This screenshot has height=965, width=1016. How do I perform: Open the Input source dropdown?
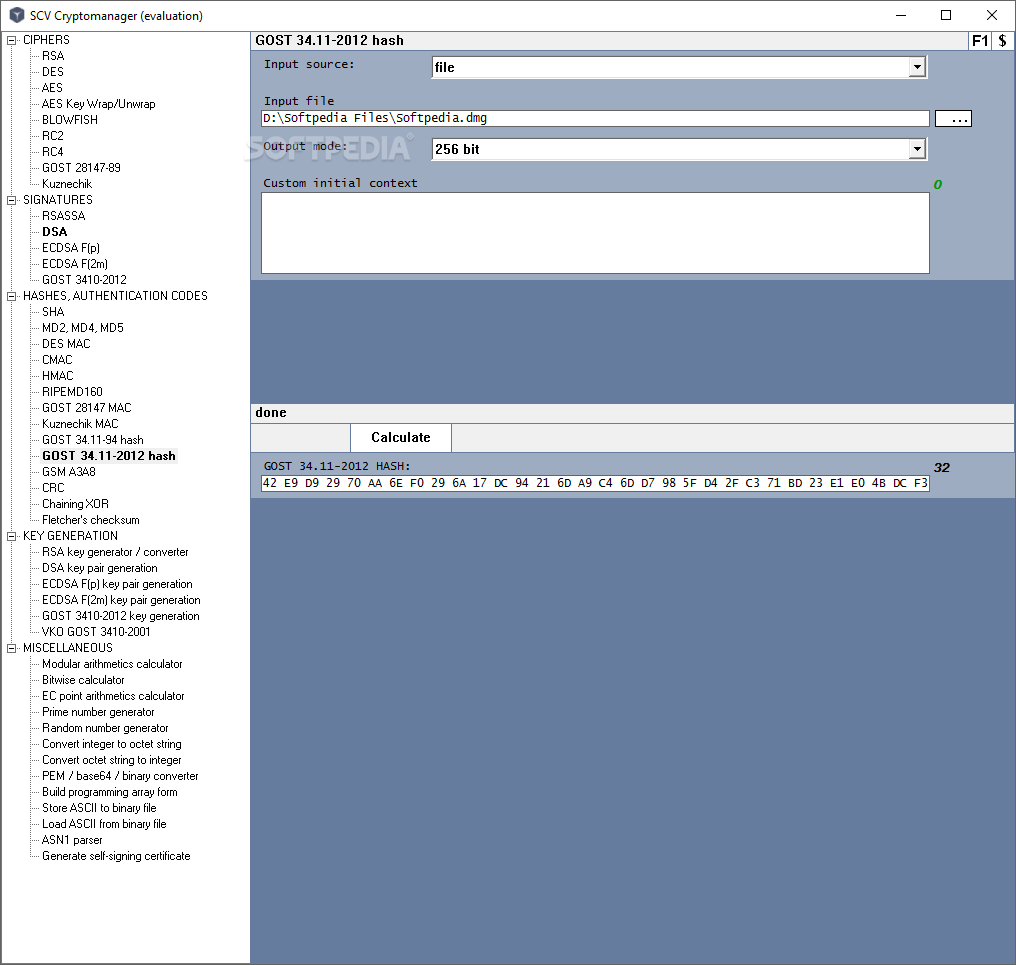tap(917, 67)
